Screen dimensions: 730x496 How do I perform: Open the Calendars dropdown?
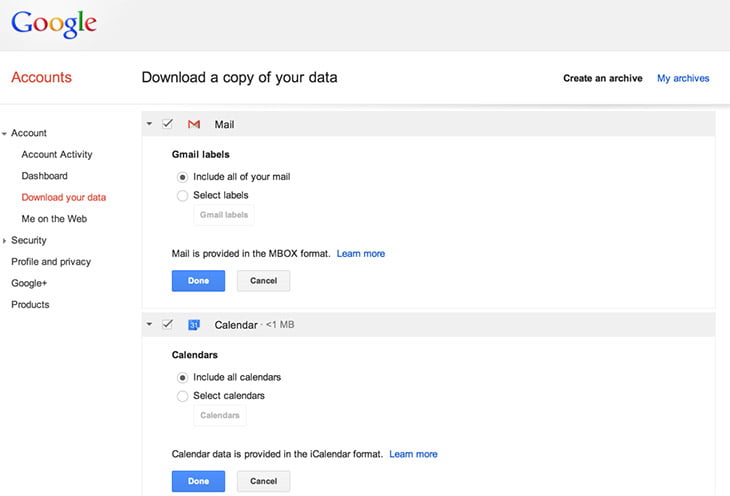click(x=220, y=415)
